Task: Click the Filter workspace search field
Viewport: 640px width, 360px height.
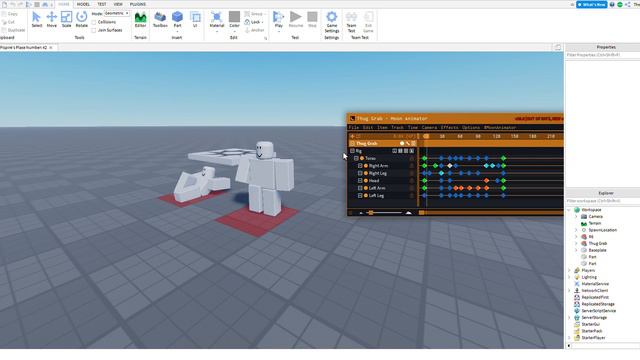Action: [602, 201]
